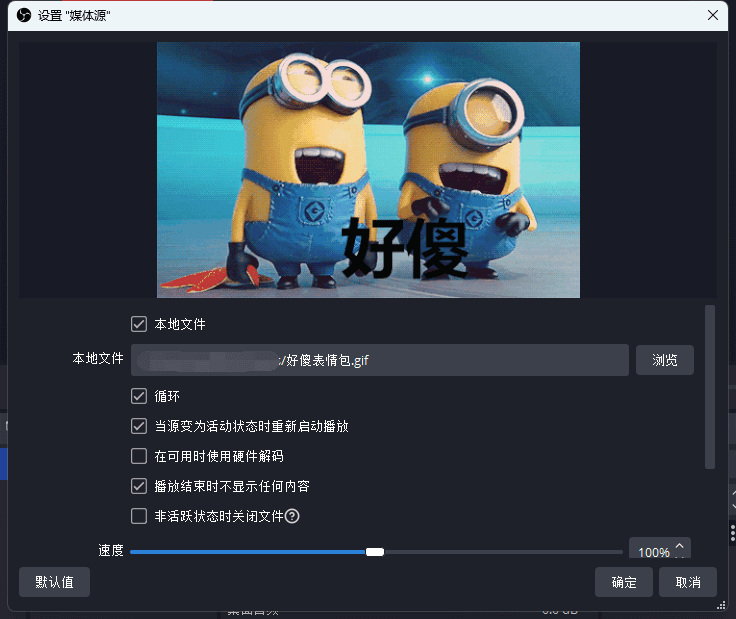Viewport: 736px width, 619px height.
Task: Toggle 播放结束时不显示任何内容 checkbox
Action: (x=139, y=486)
